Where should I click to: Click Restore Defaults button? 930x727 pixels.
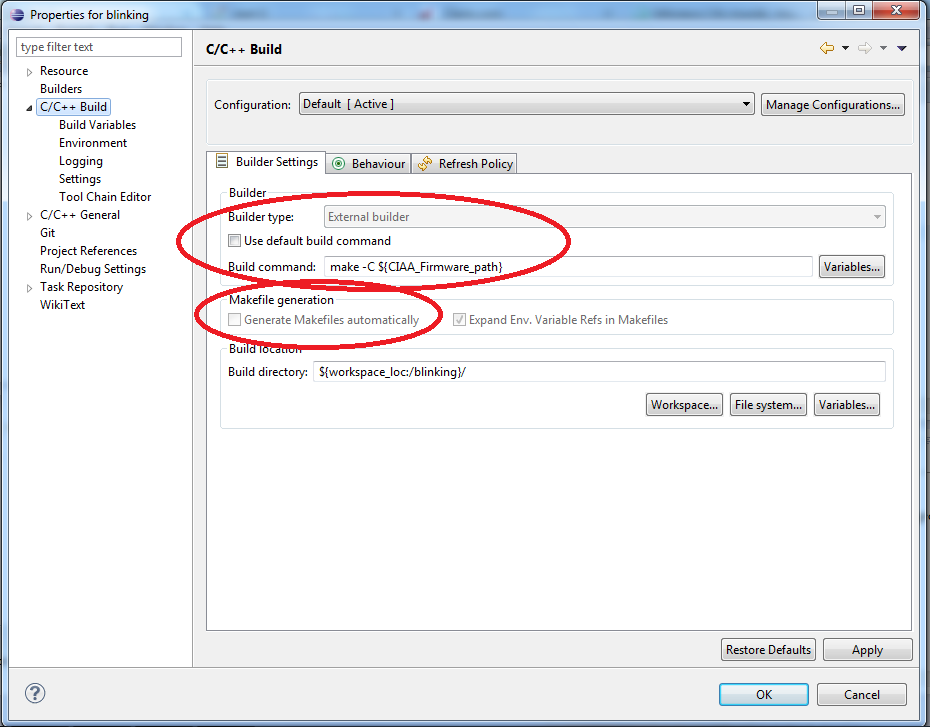point(768,650)
